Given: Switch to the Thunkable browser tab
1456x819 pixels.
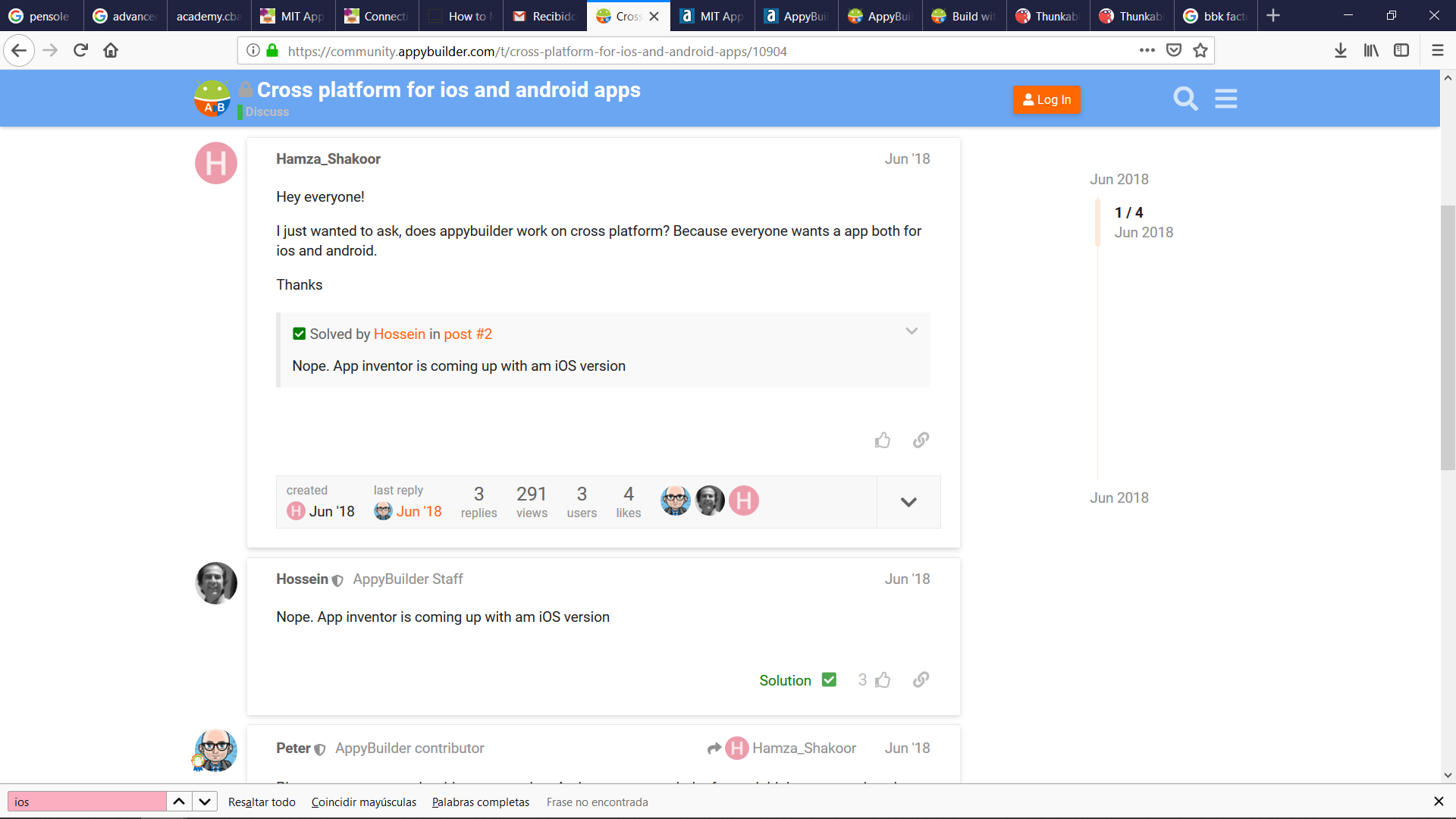Looking at the screenshot, I should [x=1047, y=15].
